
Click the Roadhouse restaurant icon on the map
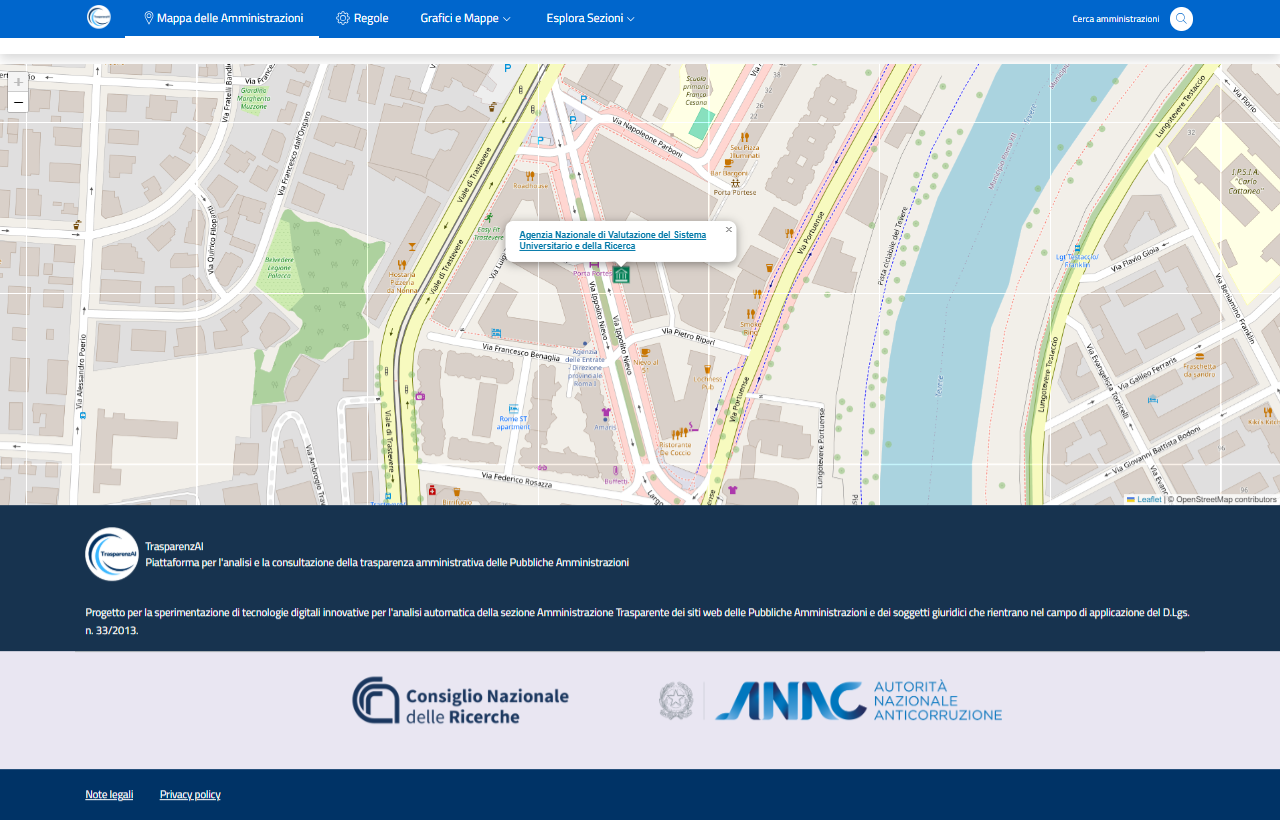pyautogui.click(x=530, y=176)
